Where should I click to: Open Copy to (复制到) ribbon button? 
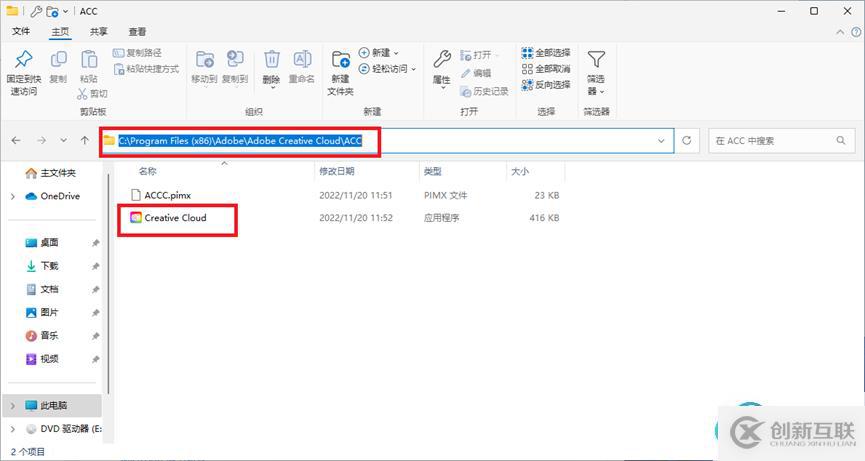235,67
